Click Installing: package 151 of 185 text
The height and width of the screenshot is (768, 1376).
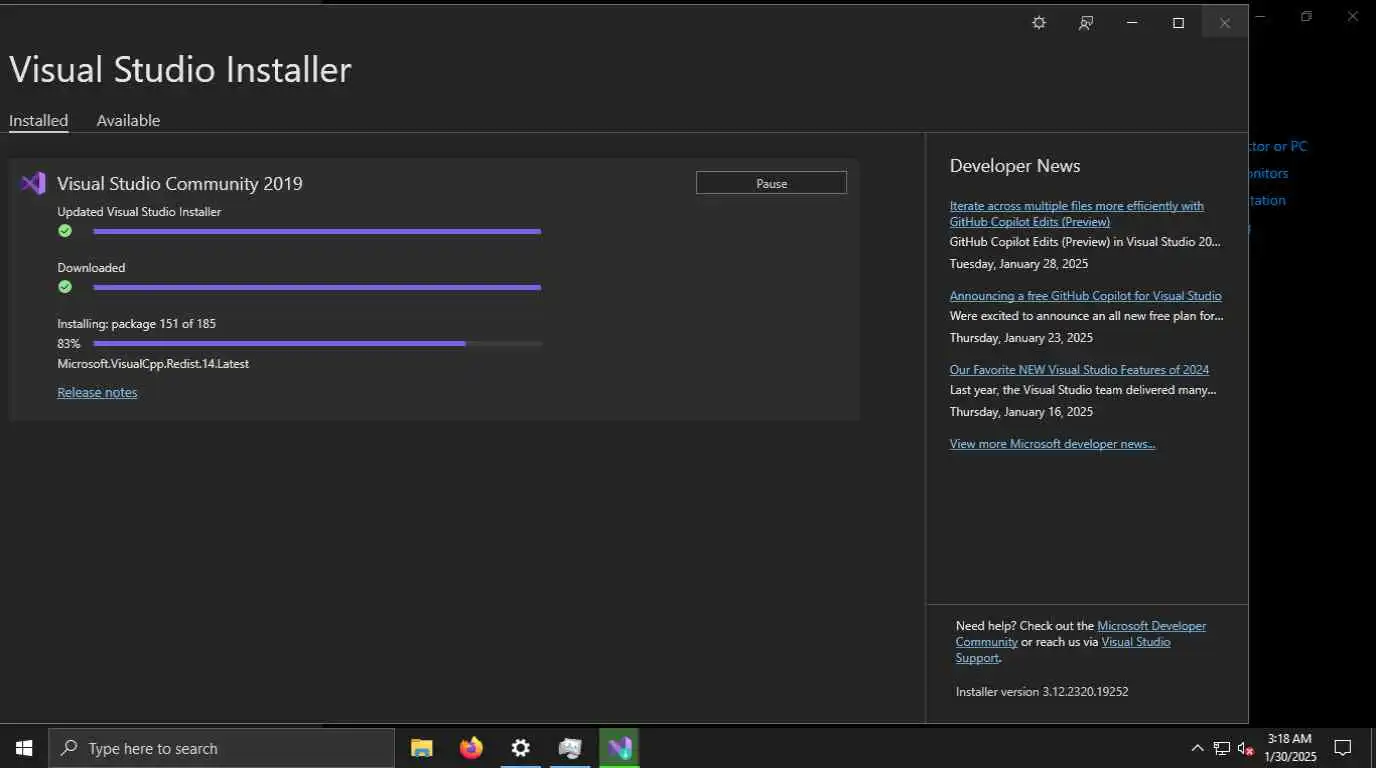[x=136, y=324]
